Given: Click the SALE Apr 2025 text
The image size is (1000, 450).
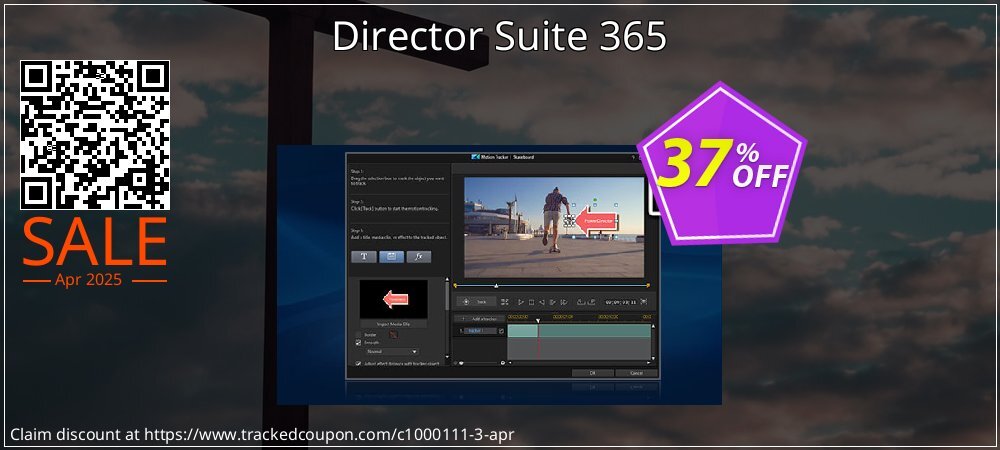Looking at the screenshot, I should point(95,252).
